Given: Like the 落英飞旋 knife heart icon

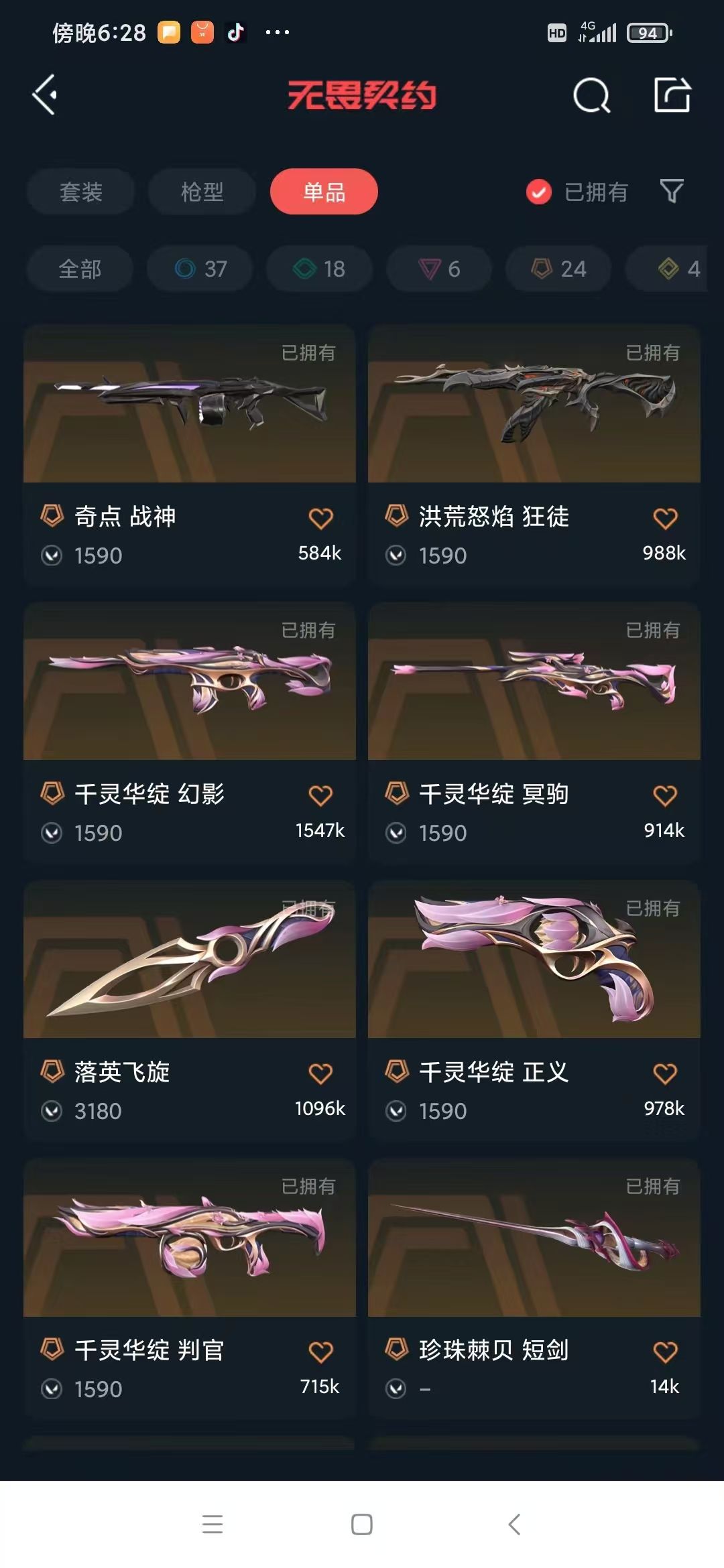Looking at the screenshot, I should click(320, 1073).
